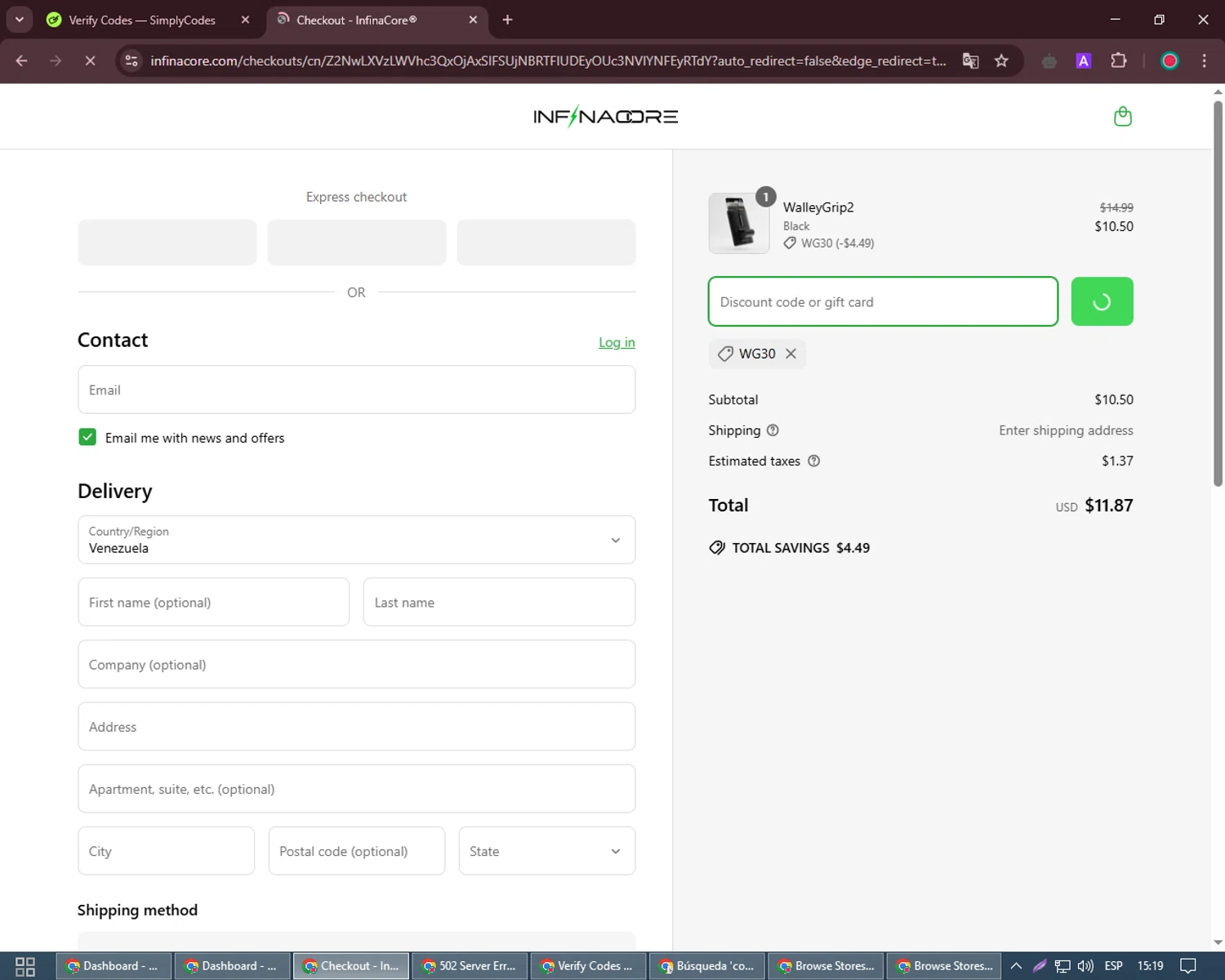
Task: Open the notifications action center
Action: pos(1188,966)
